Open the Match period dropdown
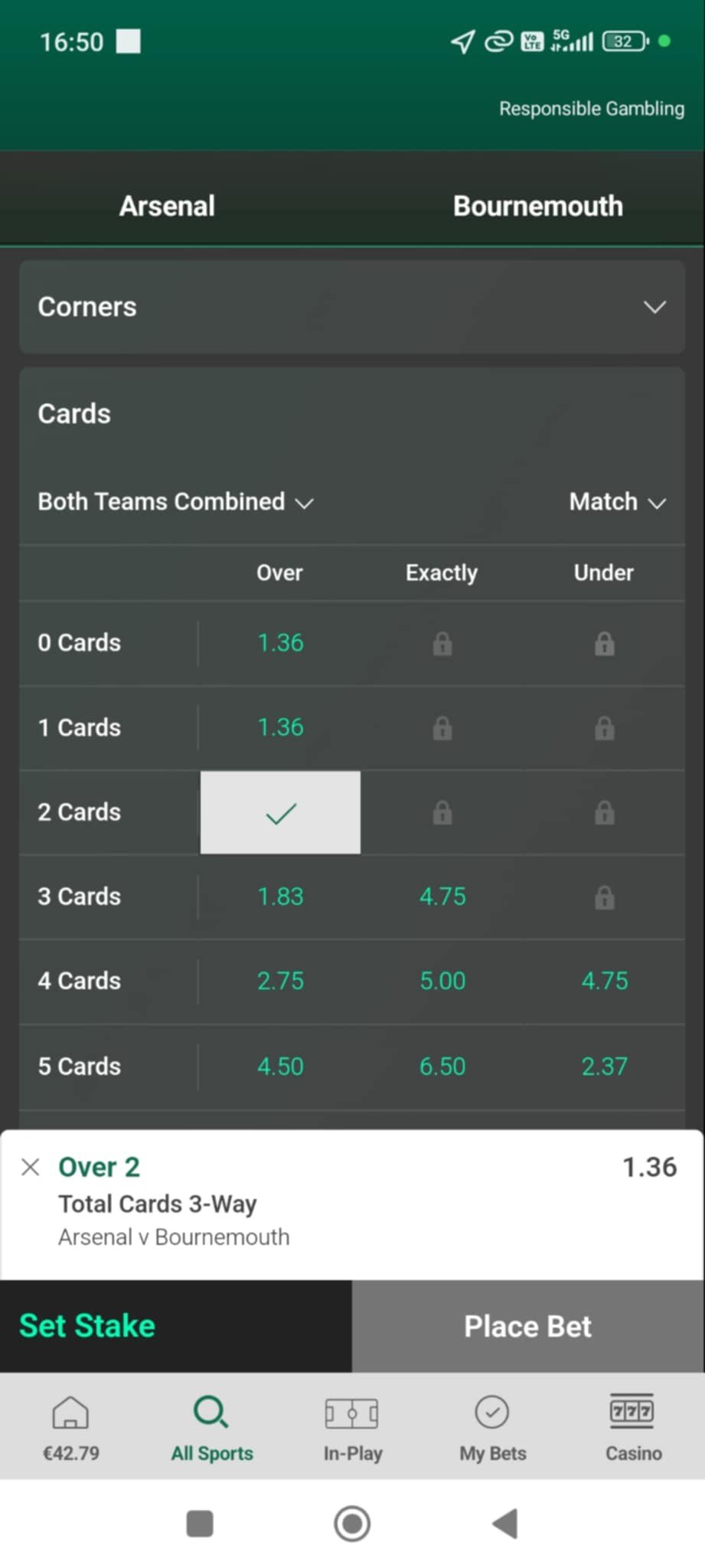Image resolution: width=705 pixels, height=1568 pixels. click(x=617, y=502)
